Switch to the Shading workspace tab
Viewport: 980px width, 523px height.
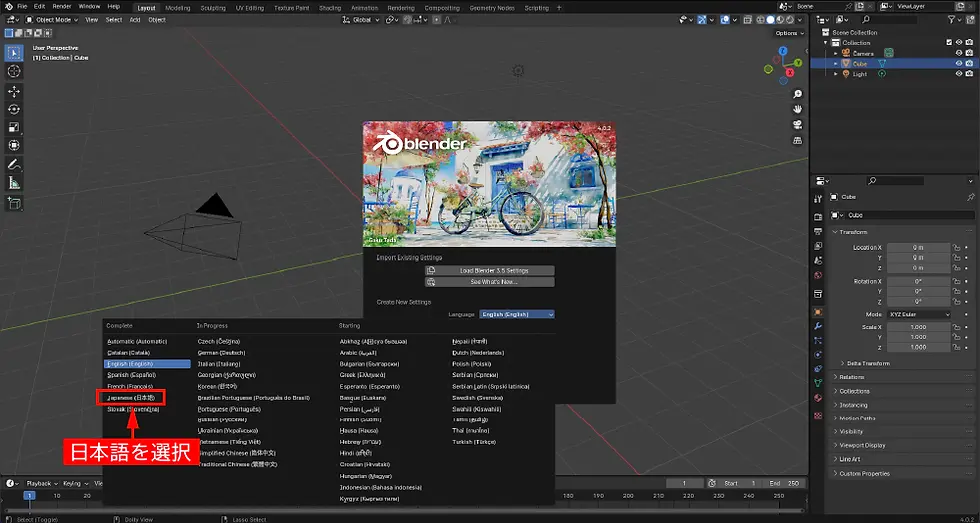click(x=330, y=8)
